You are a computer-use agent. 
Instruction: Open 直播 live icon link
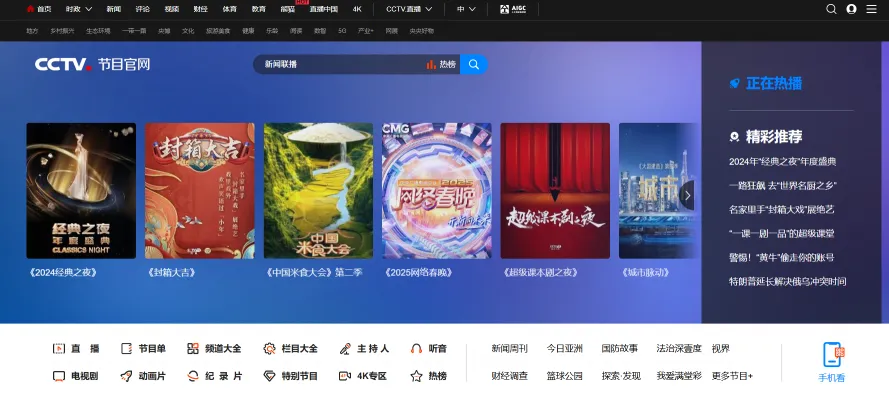tap(76, 349)
